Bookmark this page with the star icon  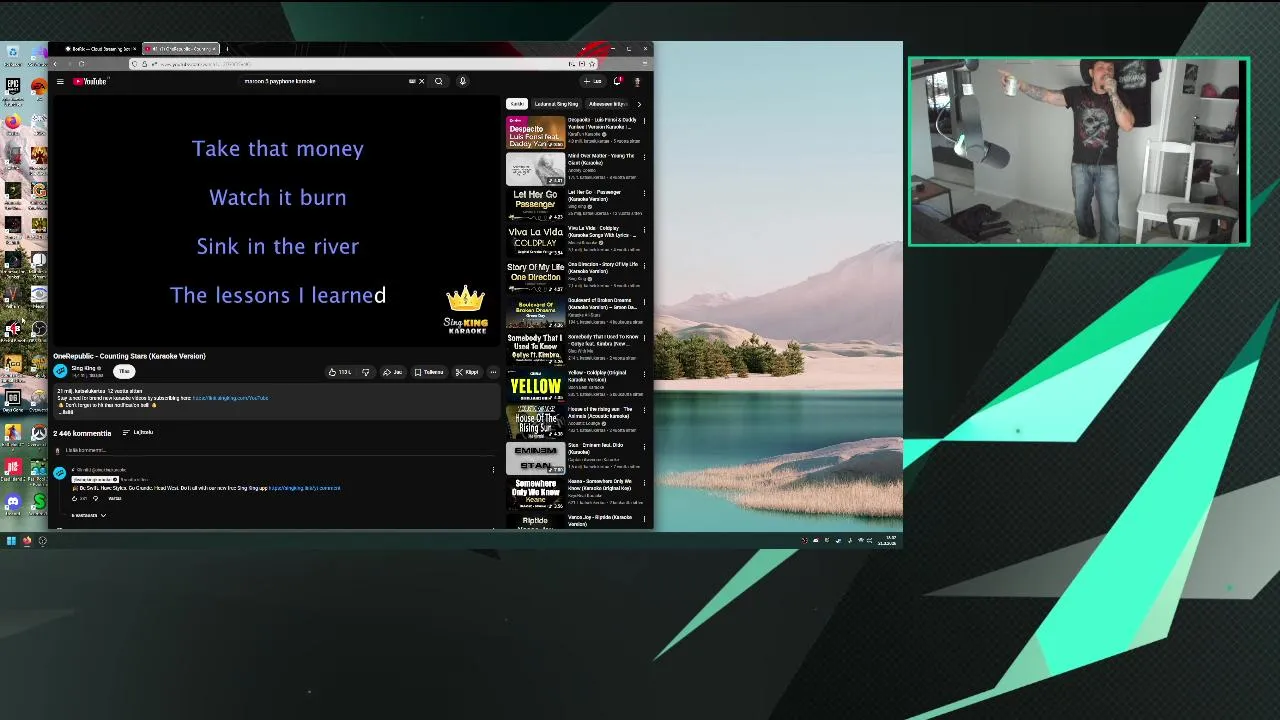[x=591, y=64]
